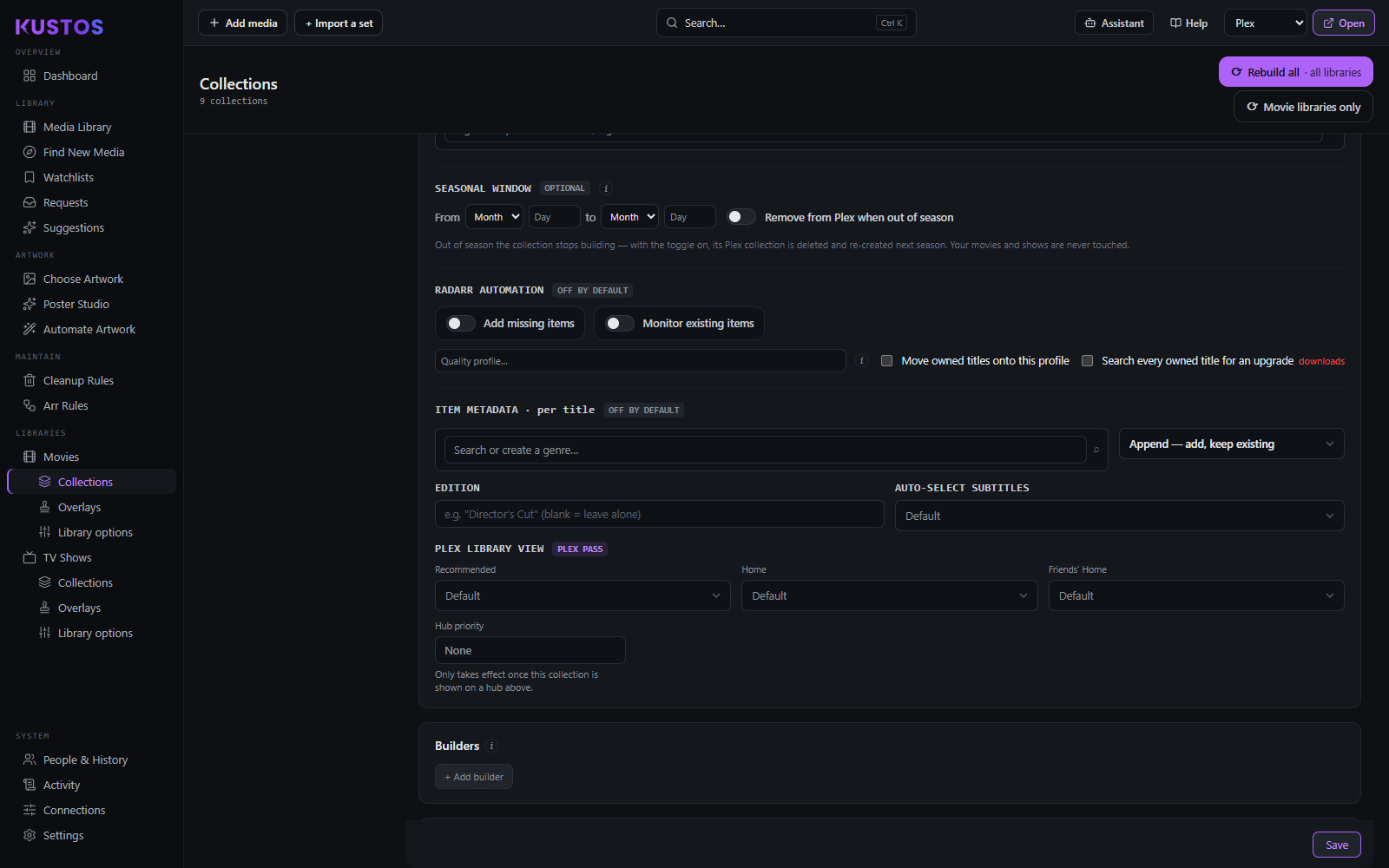Click the Requests inbox icon
The image size is (1389, 868).
[30, 202]
